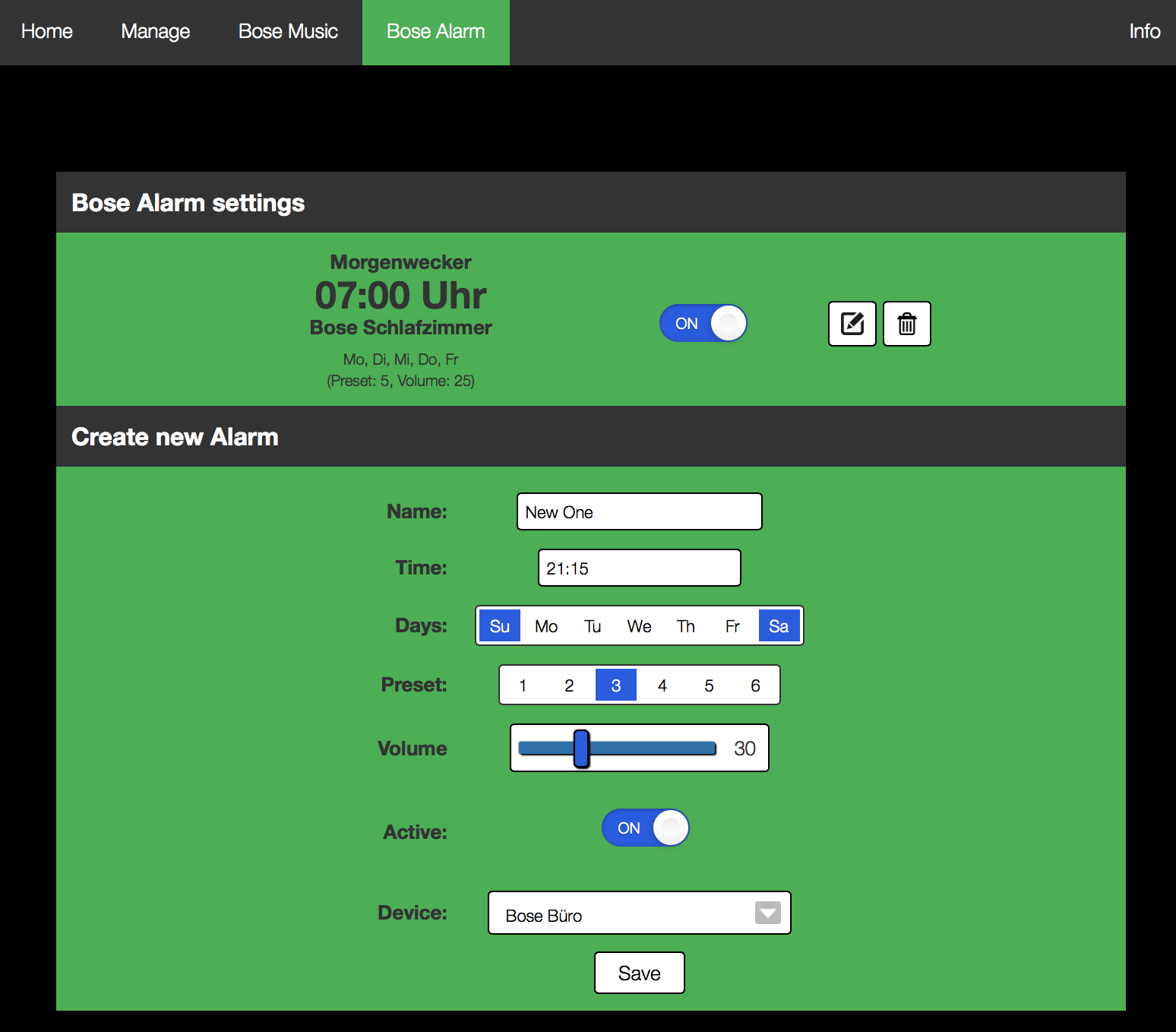Screen dimensions: 1176x1032
Task: Click the Preset: 5, Volume: 25 text
Action: pyautogui.click(x=400, y=381)
